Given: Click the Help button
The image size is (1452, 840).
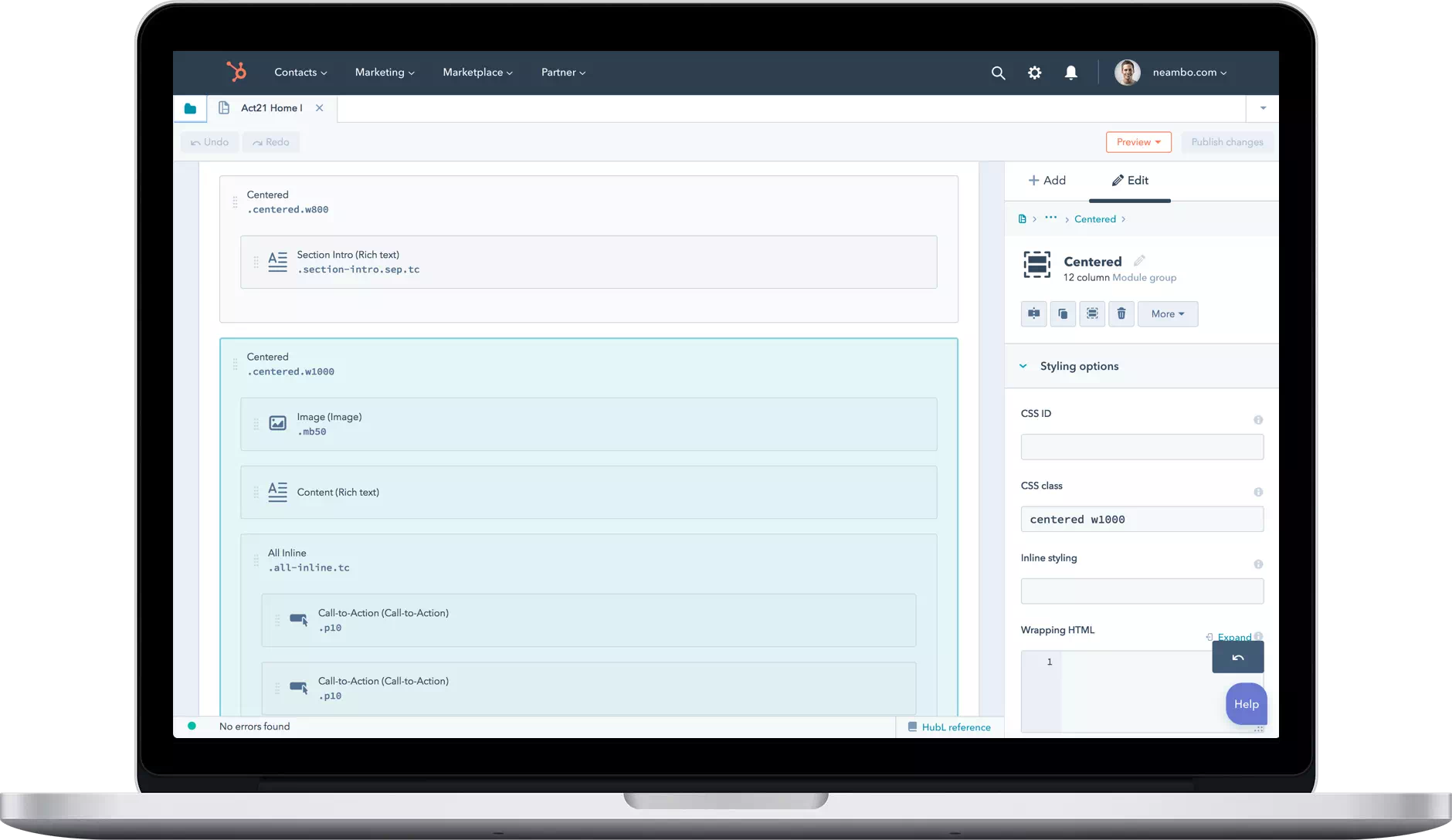Looking at the screenshot, I should pos(1246,704).
